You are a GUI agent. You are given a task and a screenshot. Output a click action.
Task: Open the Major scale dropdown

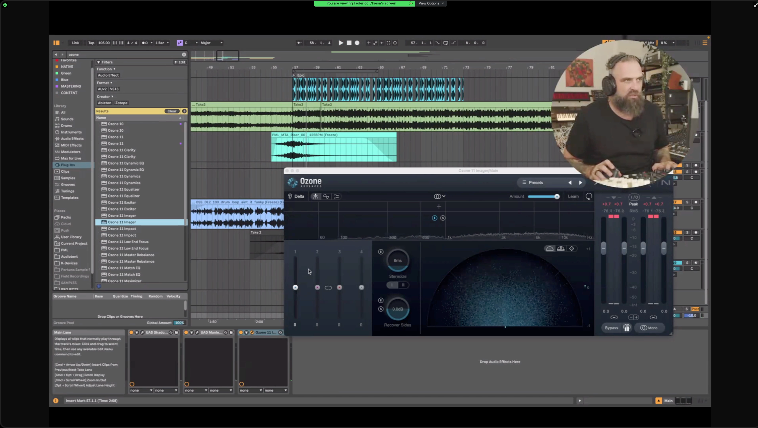pos(211,43)
